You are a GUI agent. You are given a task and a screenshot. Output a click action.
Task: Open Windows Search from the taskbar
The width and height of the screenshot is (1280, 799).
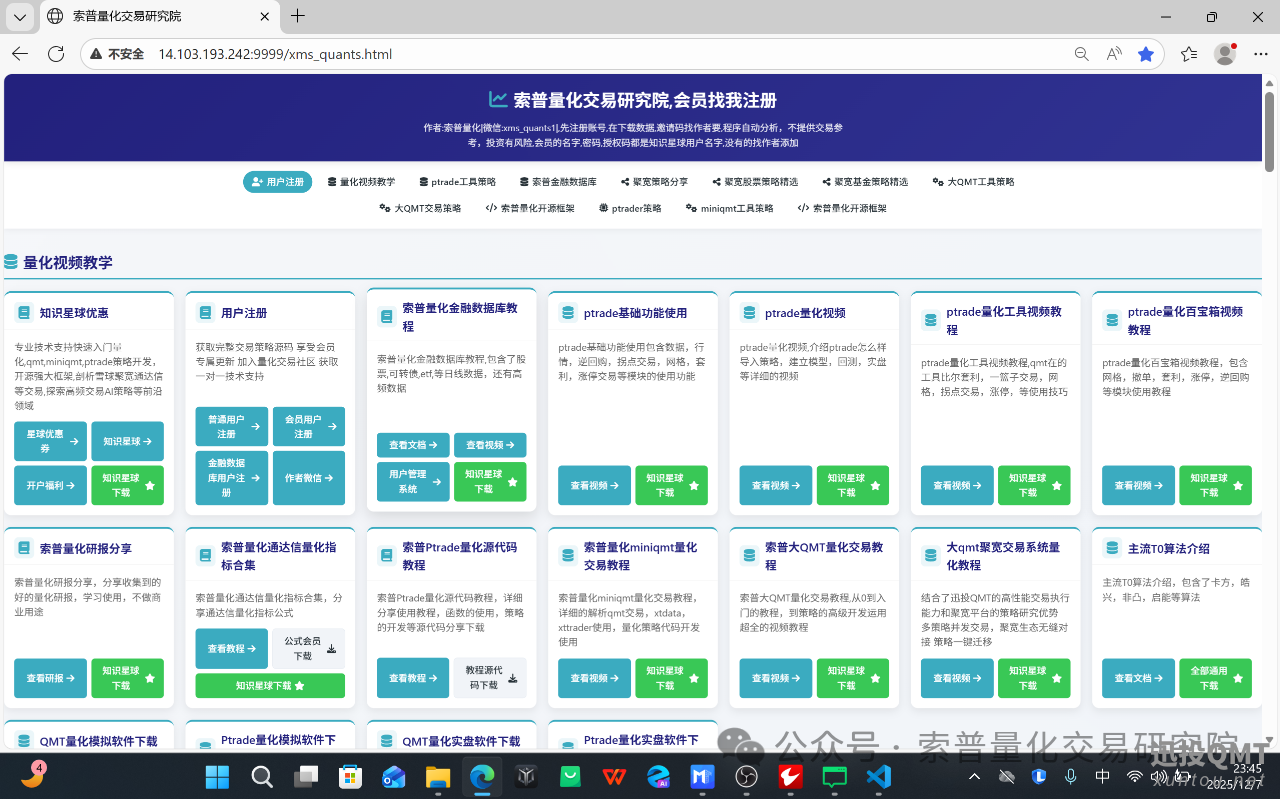(x=261, y=776)
